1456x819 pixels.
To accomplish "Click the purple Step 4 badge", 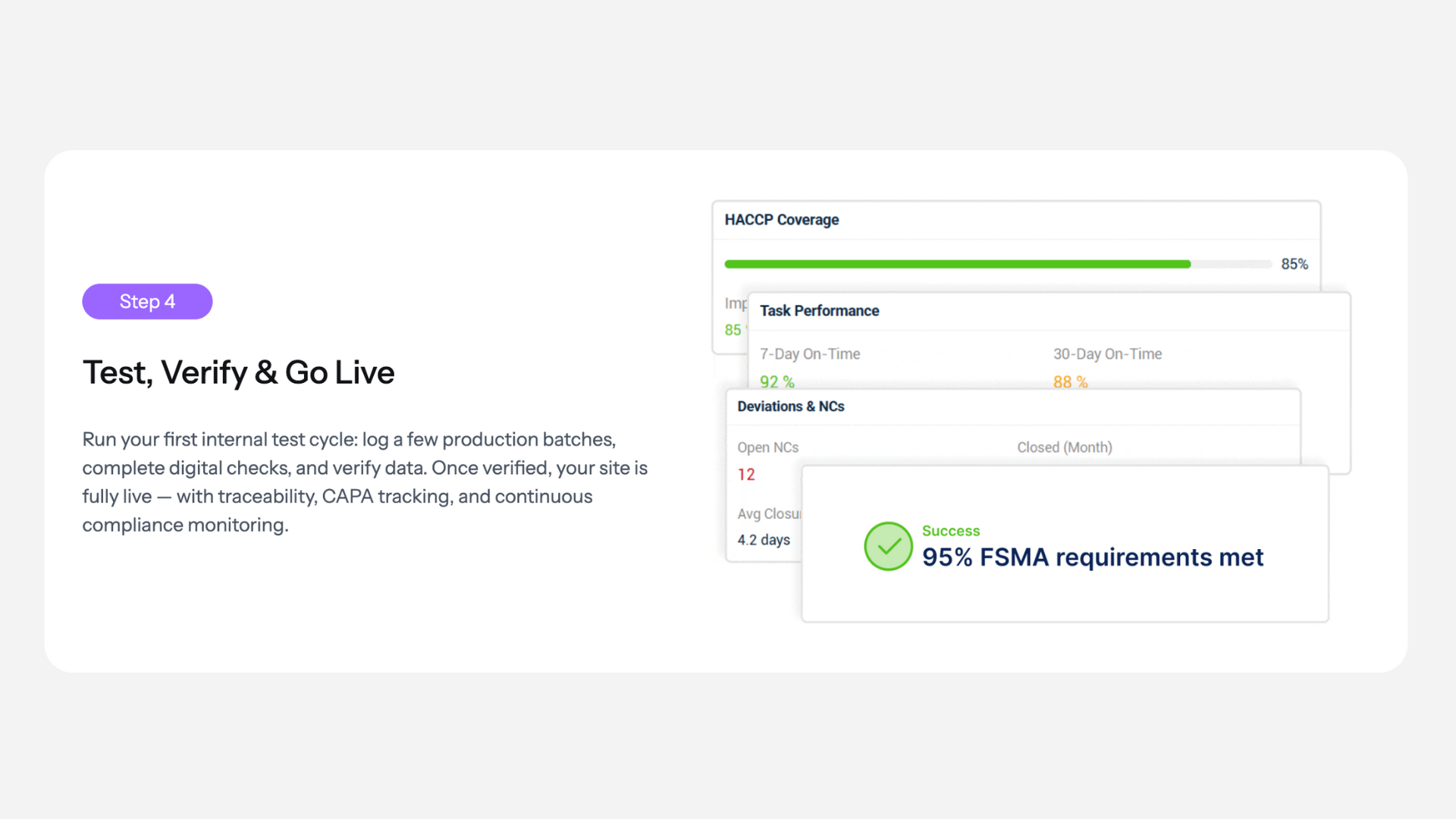I will point(147,302).
